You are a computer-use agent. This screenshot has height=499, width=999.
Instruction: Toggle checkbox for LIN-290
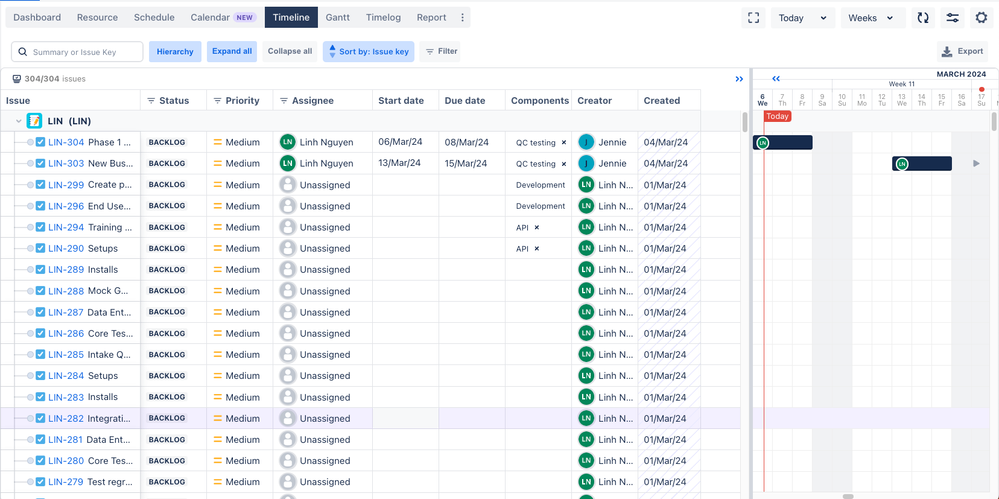tap(40, 249)
